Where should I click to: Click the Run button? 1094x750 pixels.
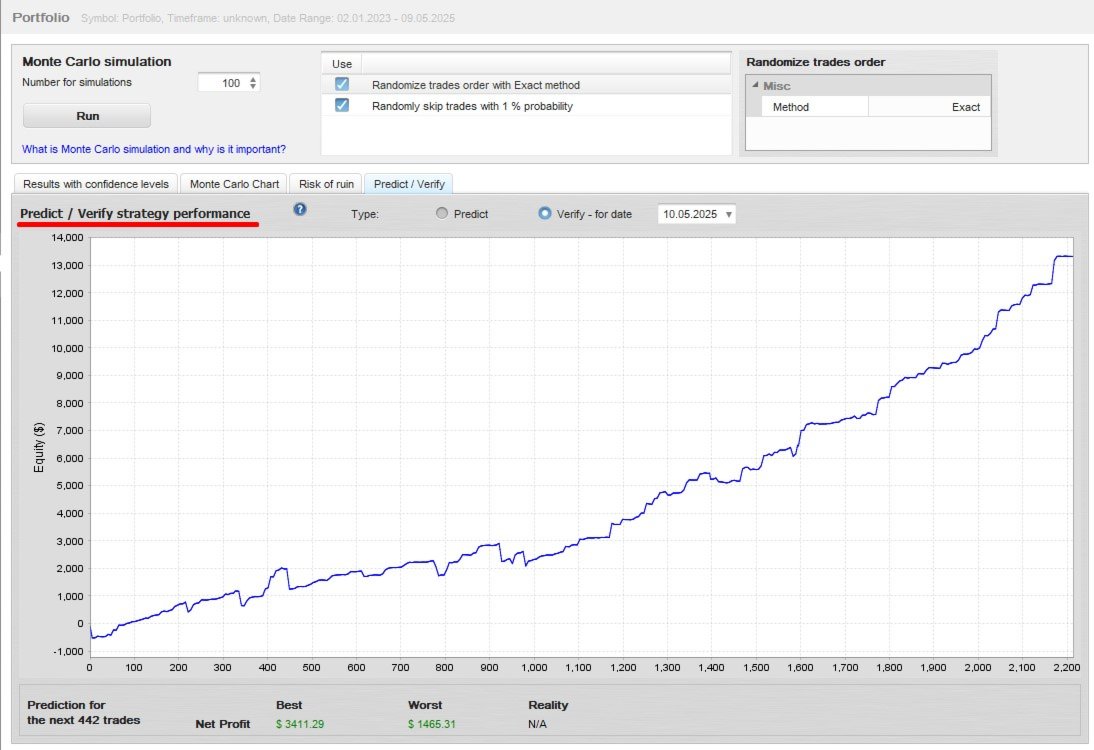pyautogui.click(x=87, y=116)
